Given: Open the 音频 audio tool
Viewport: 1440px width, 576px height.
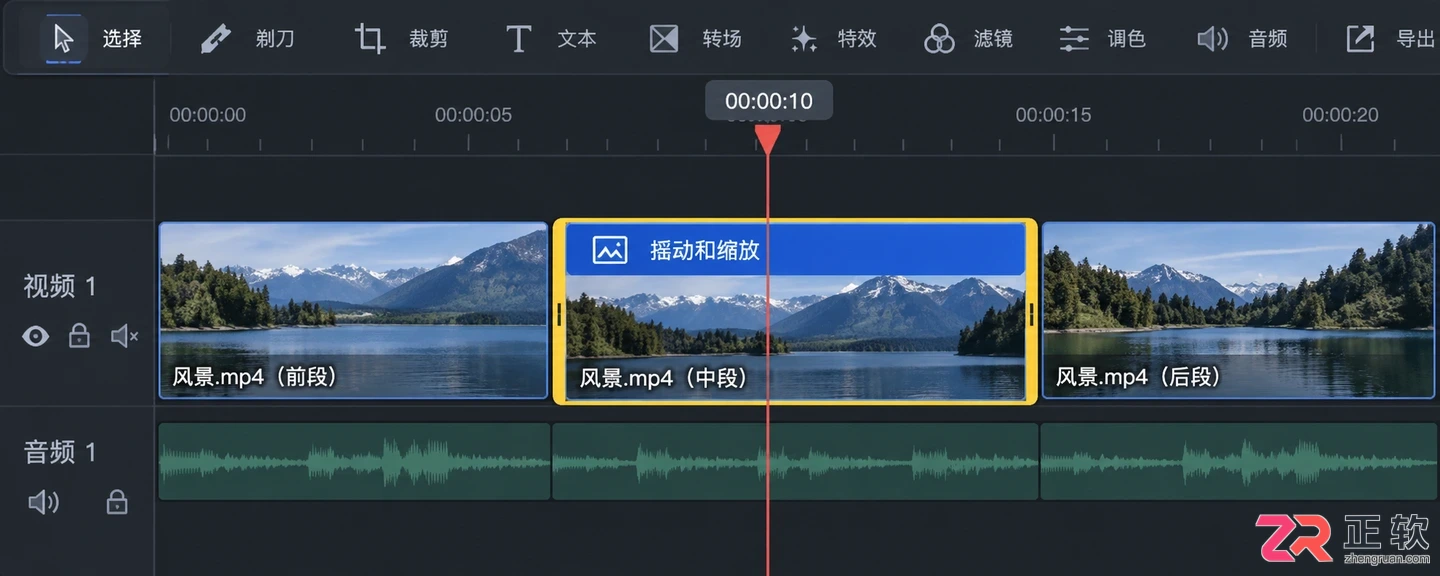Looking at the screenshot, I should (1242, 39).
